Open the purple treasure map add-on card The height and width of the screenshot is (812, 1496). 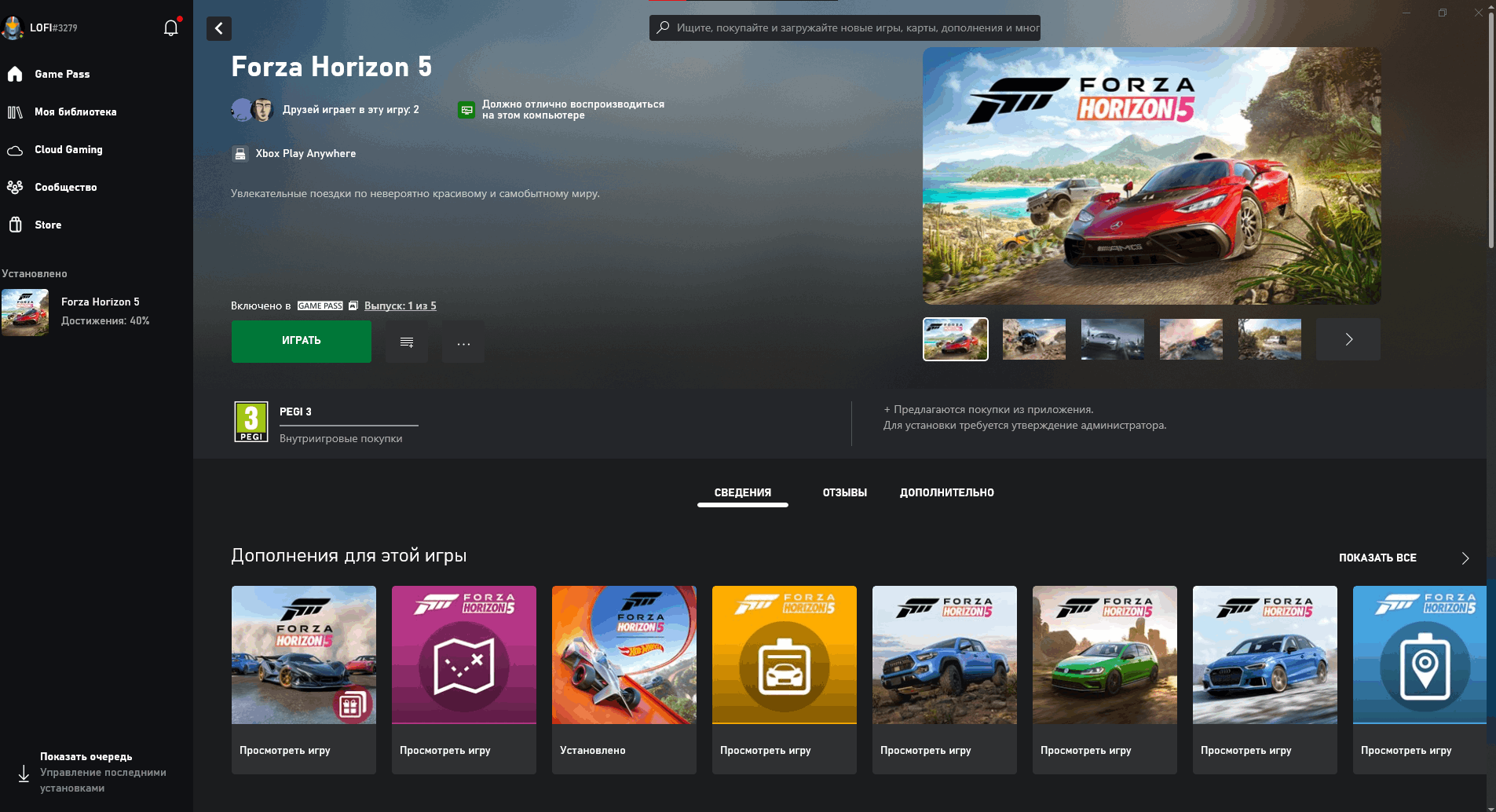pos(464,680)
